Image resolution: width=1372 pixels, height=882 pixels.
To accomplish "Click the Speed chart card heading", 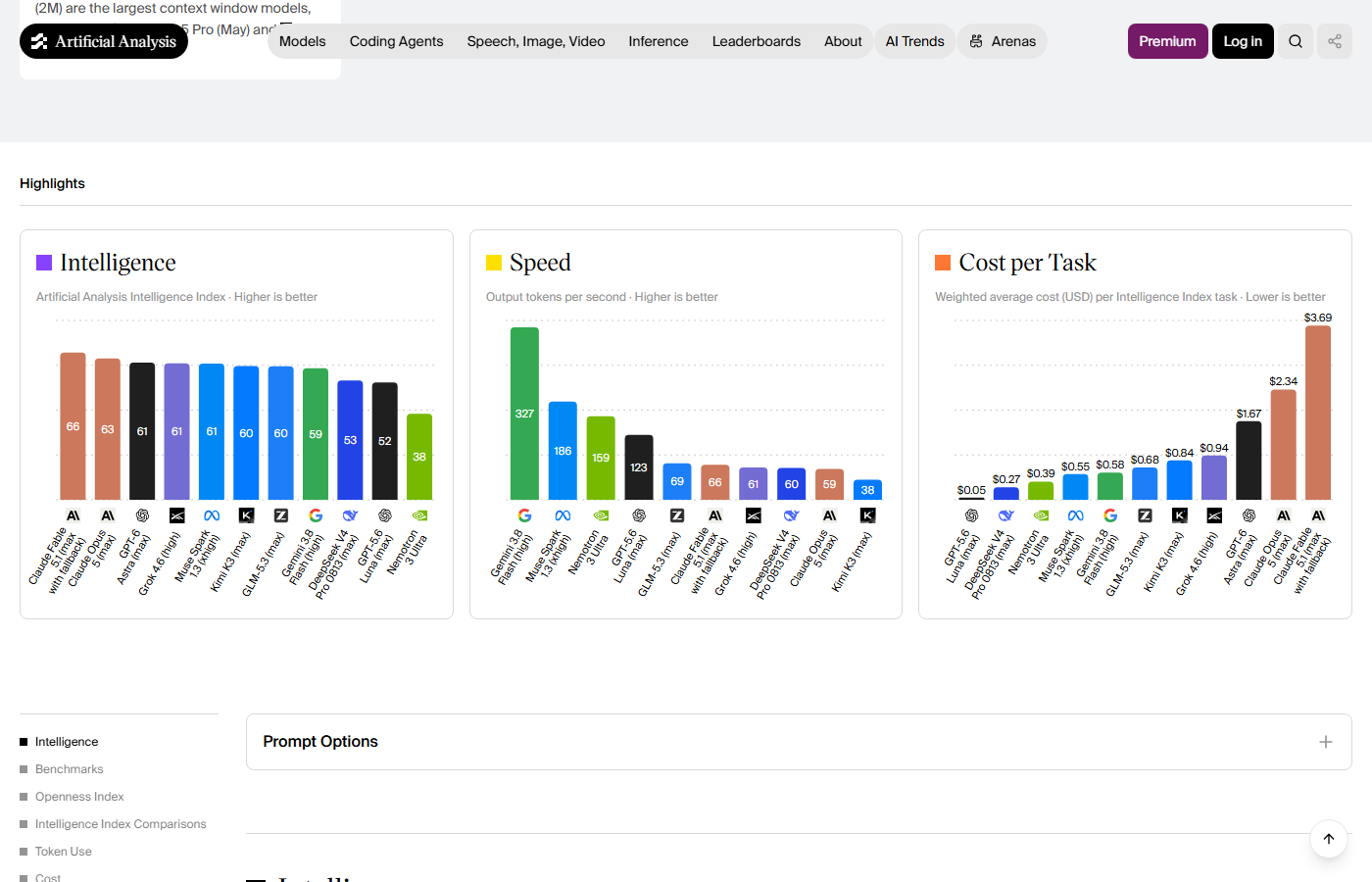I will tap(540, 263).
